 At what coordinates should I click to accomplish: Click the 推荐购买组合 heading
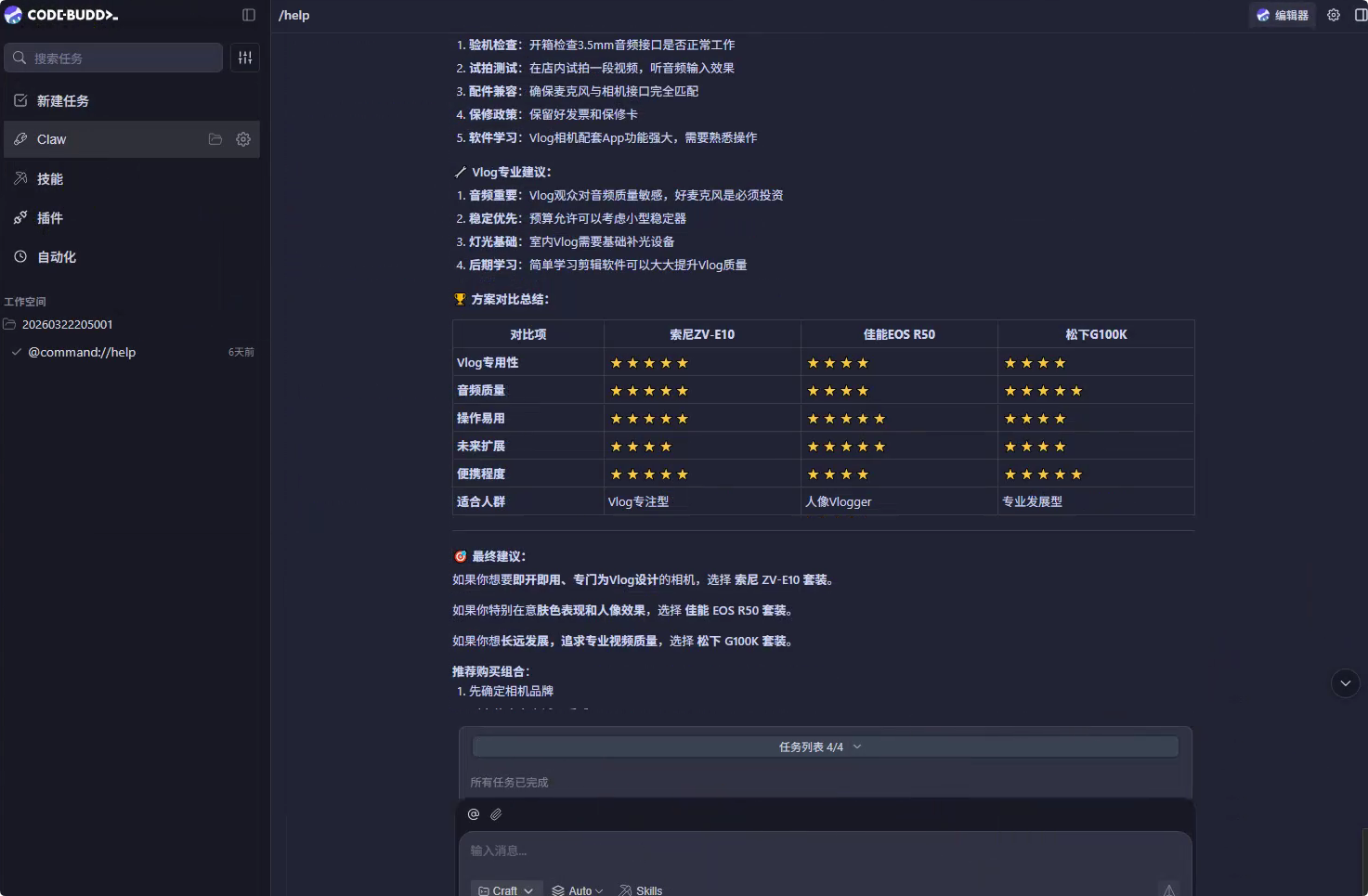click(x=490, y=671)
